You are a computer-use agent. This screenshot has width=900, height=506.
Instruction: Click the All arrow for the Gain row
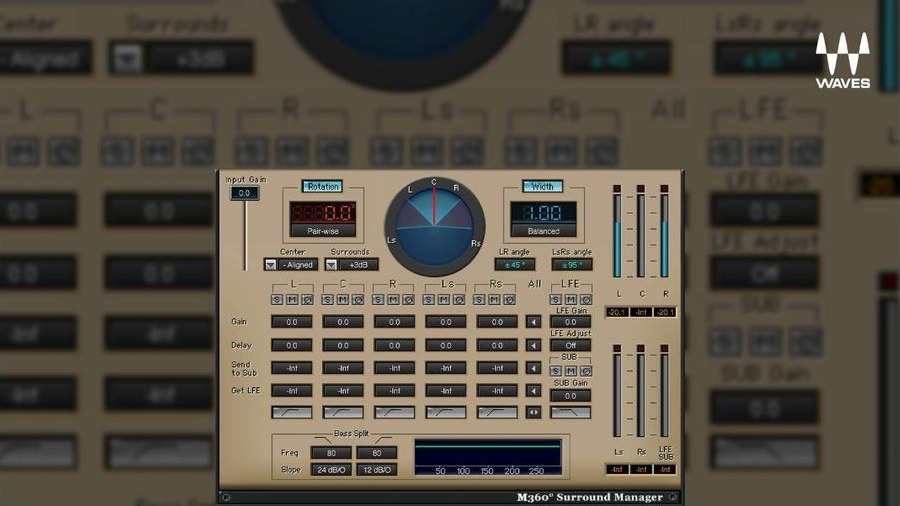533,322
